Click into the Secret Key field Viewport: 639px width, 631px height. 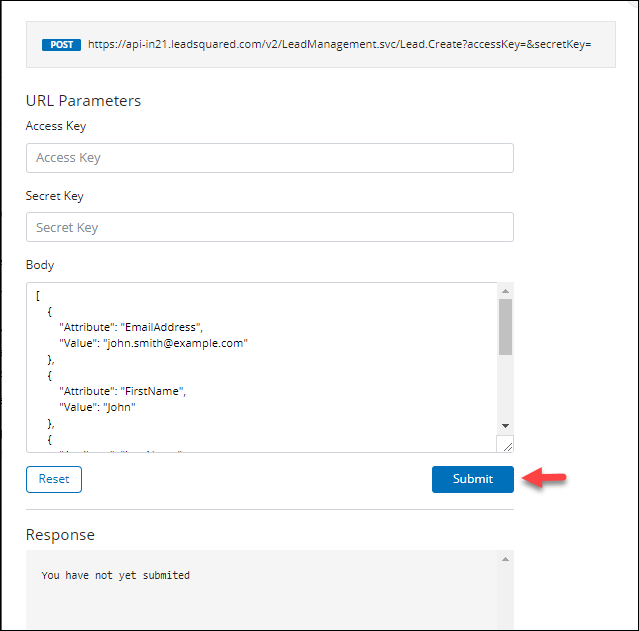[x=269, y=227]
